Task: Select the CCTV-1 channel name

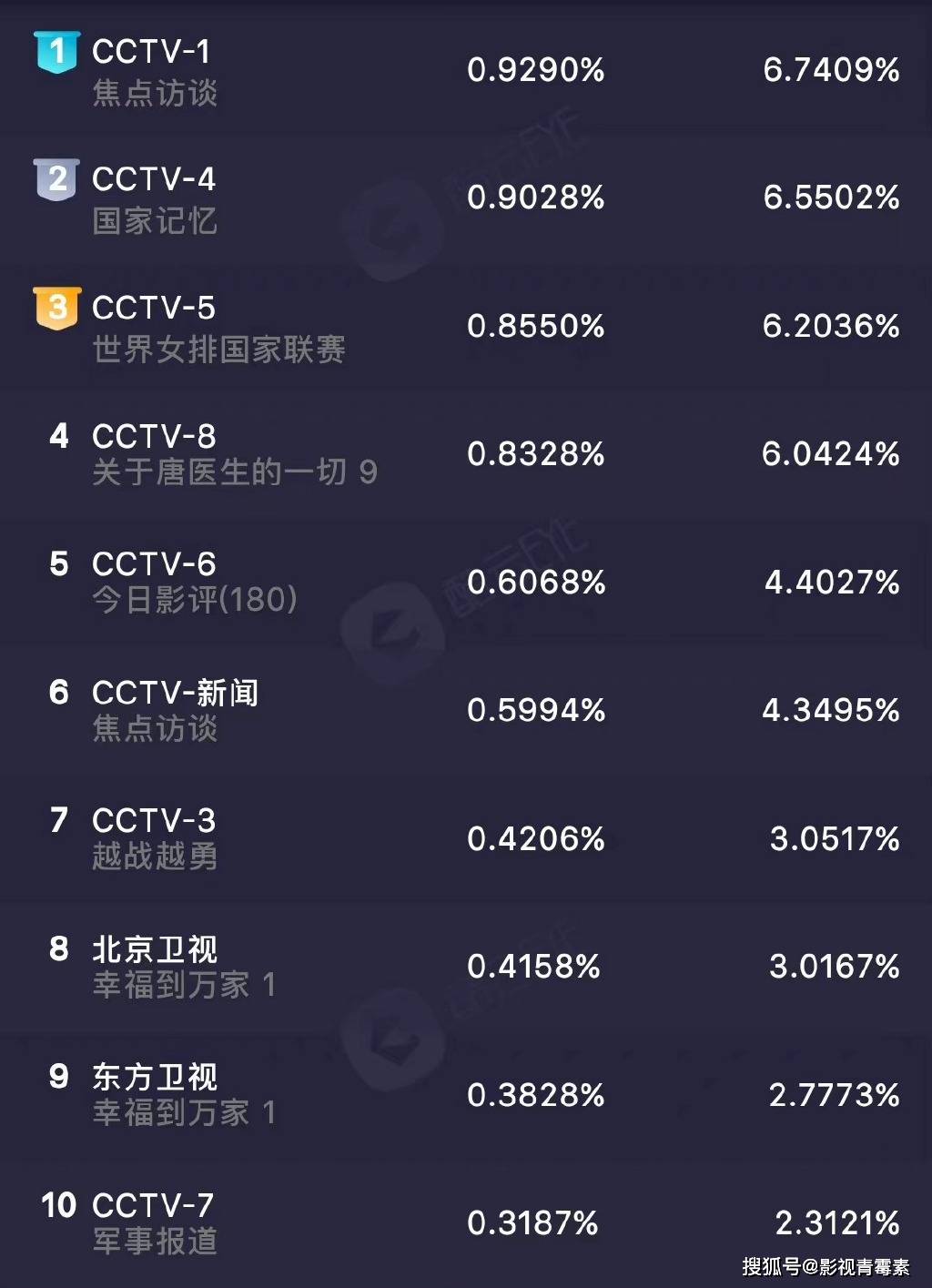Action: [151, 52]
